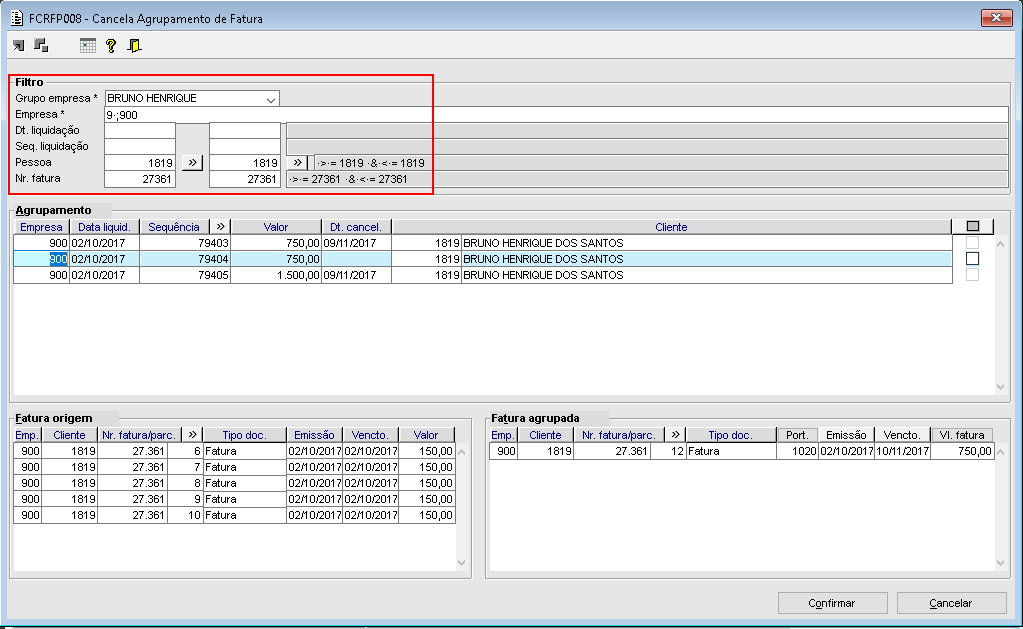Image resolution: width=1023 pixels, height=629 pixels.
Task: Click the Data liquid. column header
Action: (x=104, y=227)
